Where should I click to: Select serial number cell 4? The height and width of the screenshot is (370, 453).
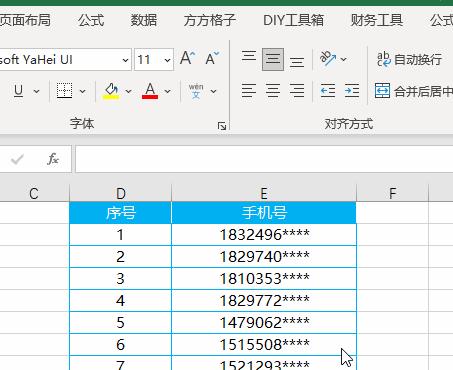pyautogui.click(x=120, y=301)
